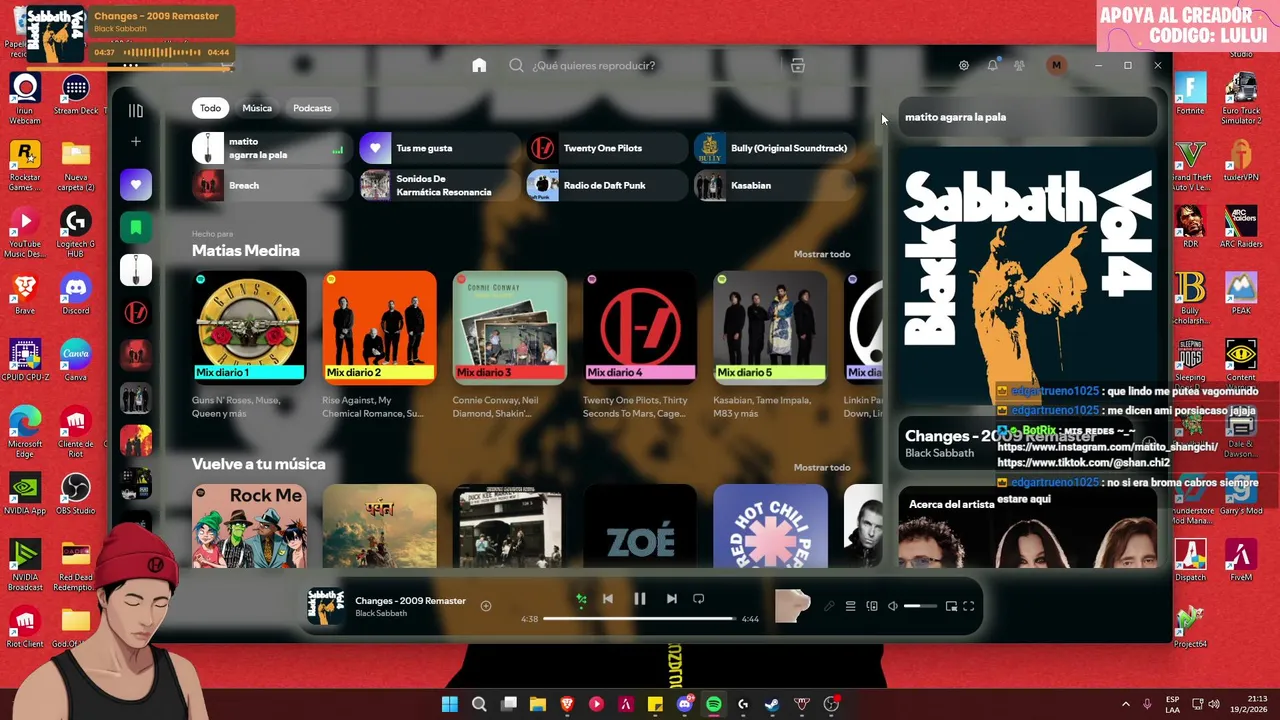The image size is (1280, 720).
Task: Skip to next track
Action: tap(672, 599)
